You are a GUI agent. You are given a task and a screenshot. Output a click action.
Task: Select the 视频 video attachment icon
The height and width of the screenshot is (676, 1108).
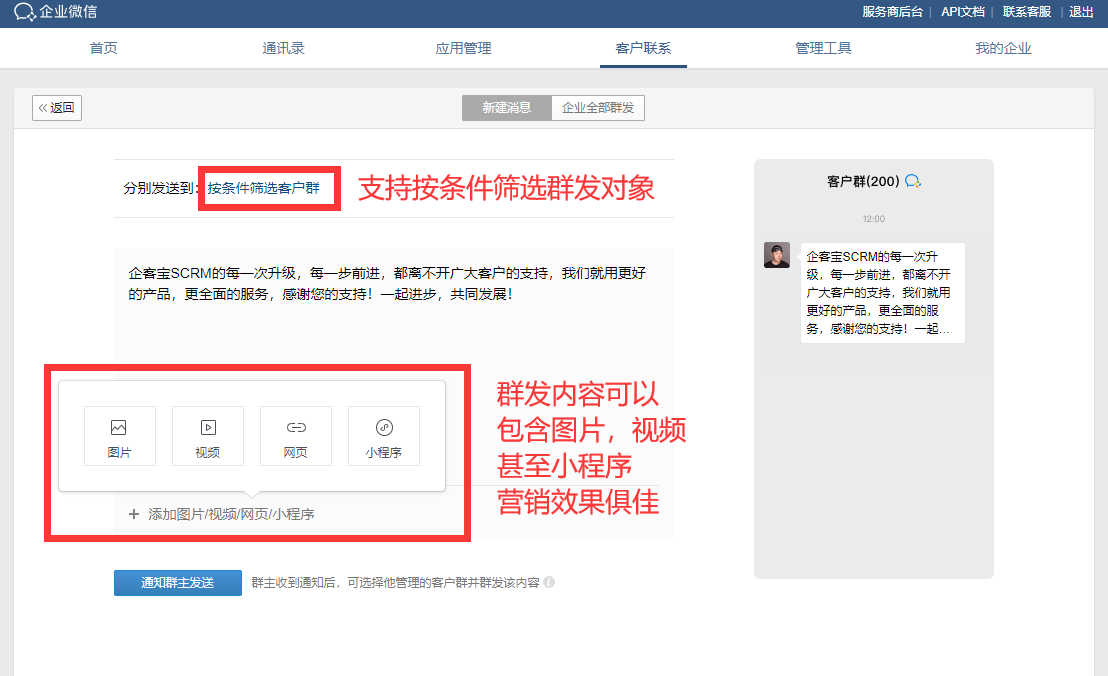tap(208, 428)
